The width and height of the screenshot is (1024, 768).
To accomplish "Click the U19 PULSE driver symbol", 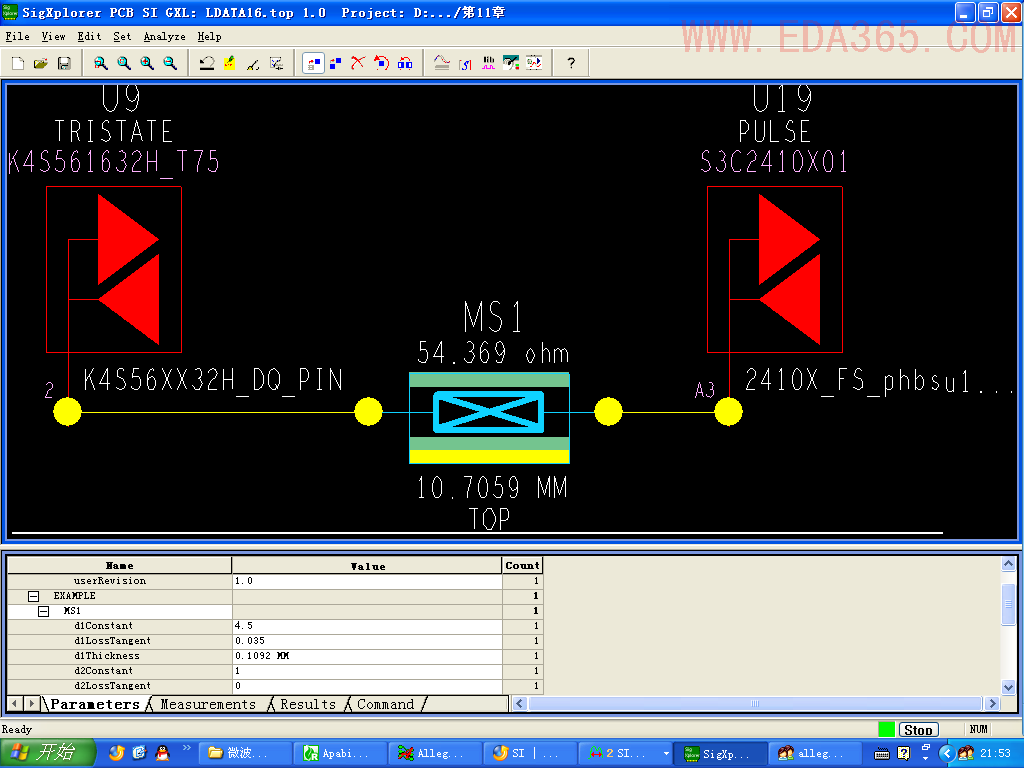I will tap(775, 269).
